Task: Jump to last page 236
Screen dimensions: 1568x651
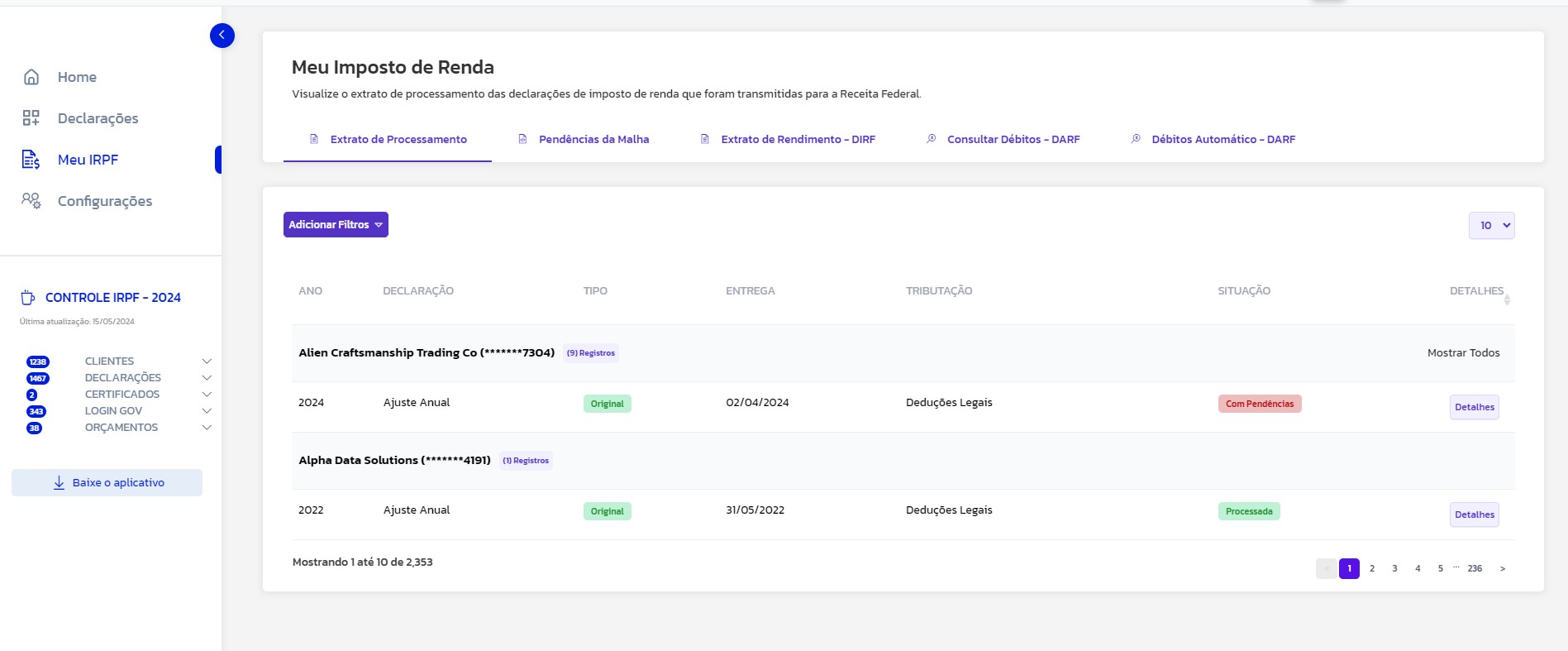Action: click(x=1475, y=569)
